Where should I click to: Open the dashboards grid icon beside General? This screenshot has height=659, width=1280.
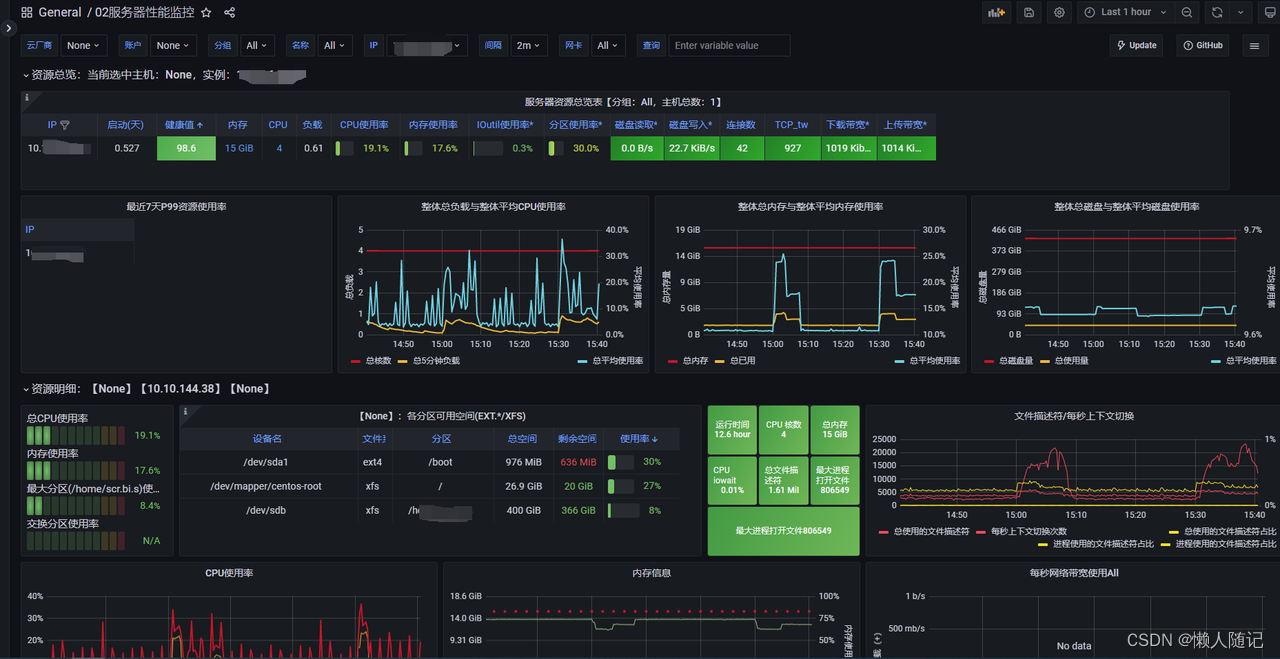click(x=27, y=13)
